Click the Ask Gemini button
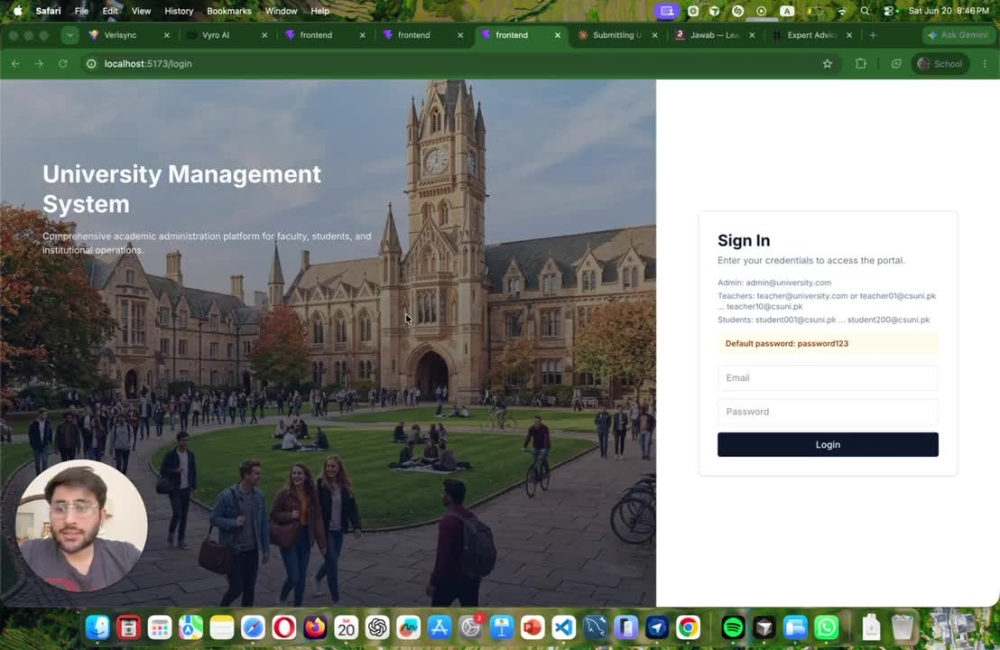This screenshot has width=1000, height=650. [958, 35]
